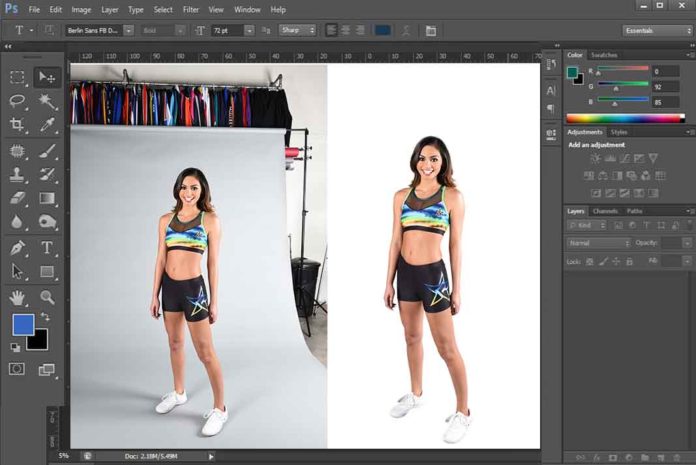Screen dimensions: 696x465
Task: Select the Move tool
Action: click(46, 77)
